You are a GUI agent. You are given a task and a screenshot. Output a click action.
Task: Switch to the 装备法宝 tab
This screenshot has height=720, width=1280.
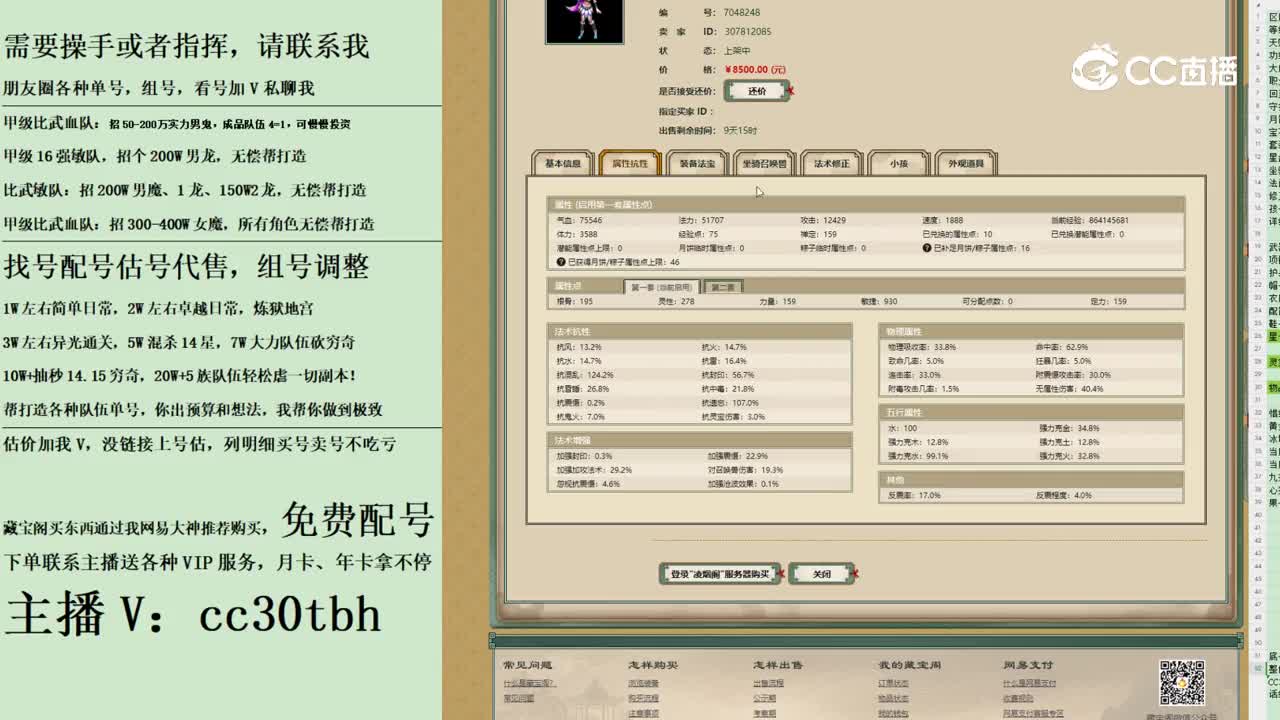[697, 163]
